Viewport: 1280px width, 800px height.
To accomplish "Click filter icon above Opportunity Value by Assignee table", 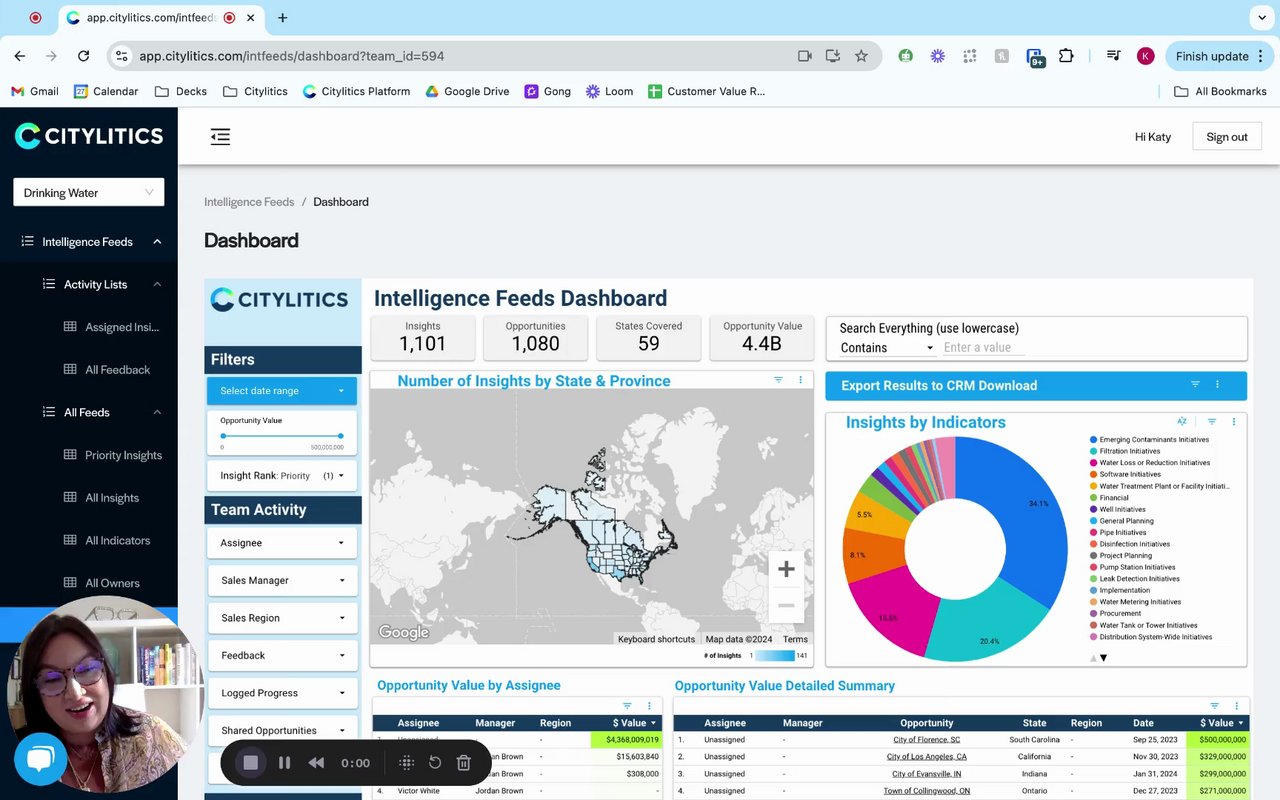I will [627, 706].
